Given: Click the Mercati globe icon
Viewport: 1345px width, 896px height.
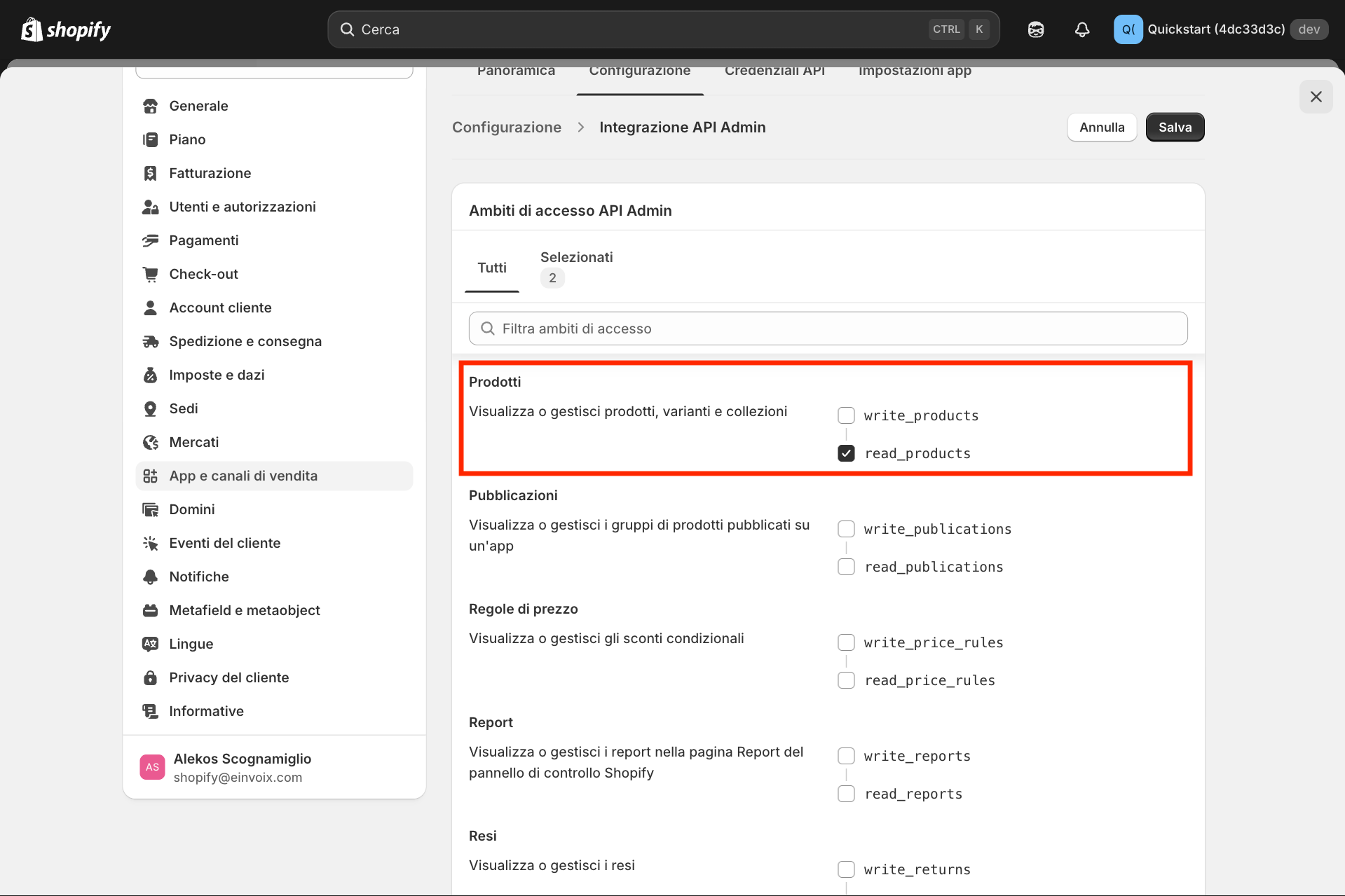Looking at the screenshot, I should click(150, 442).
